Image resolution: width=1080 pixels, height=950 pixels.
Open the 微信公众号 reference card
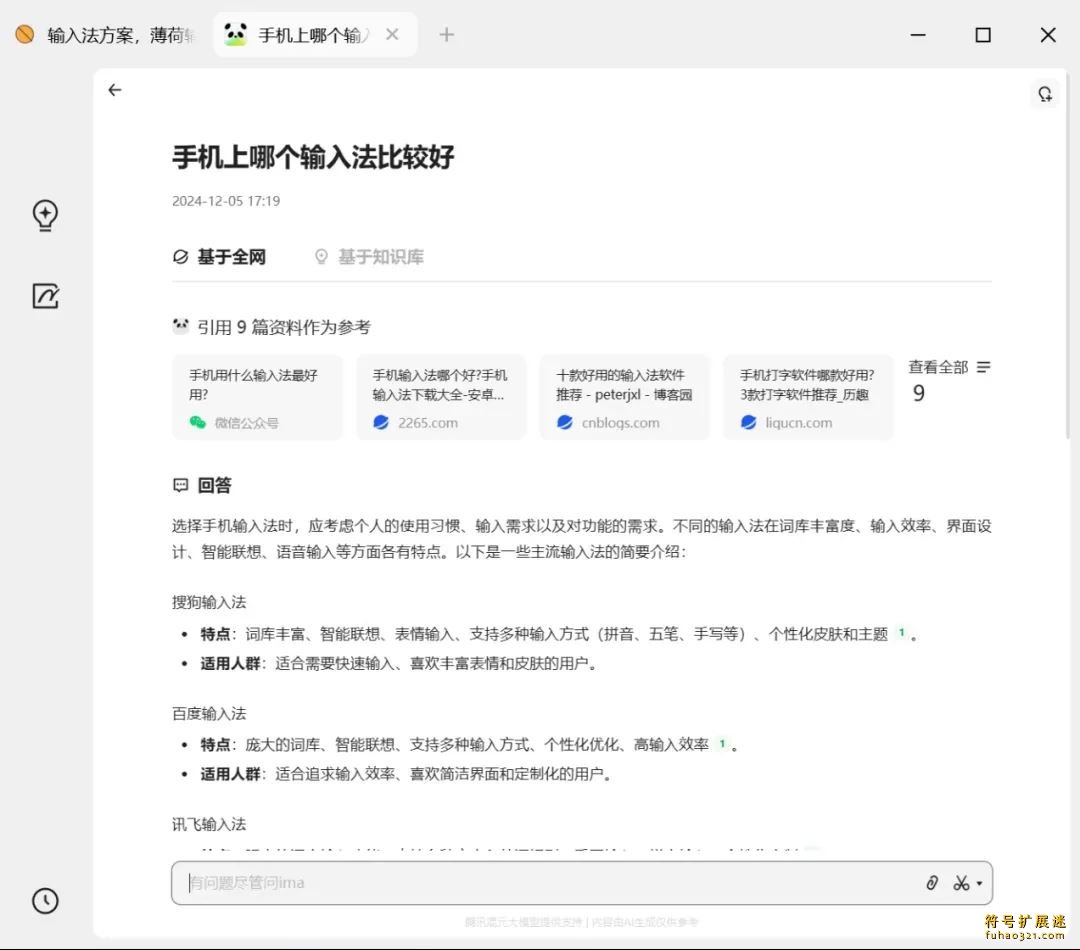pyautogui.click(x=257, y=397)
